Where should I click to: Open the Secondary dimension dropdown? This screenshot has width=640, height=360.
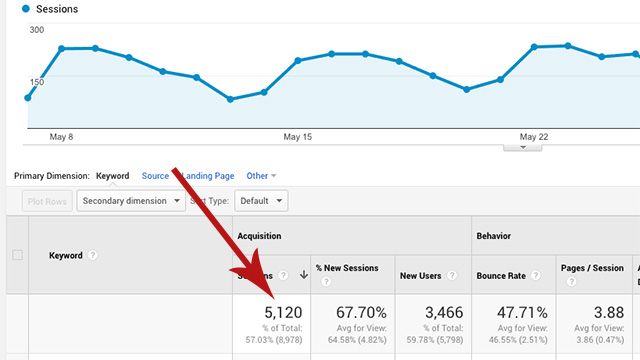pyautogui.click(x=131, y=201)
